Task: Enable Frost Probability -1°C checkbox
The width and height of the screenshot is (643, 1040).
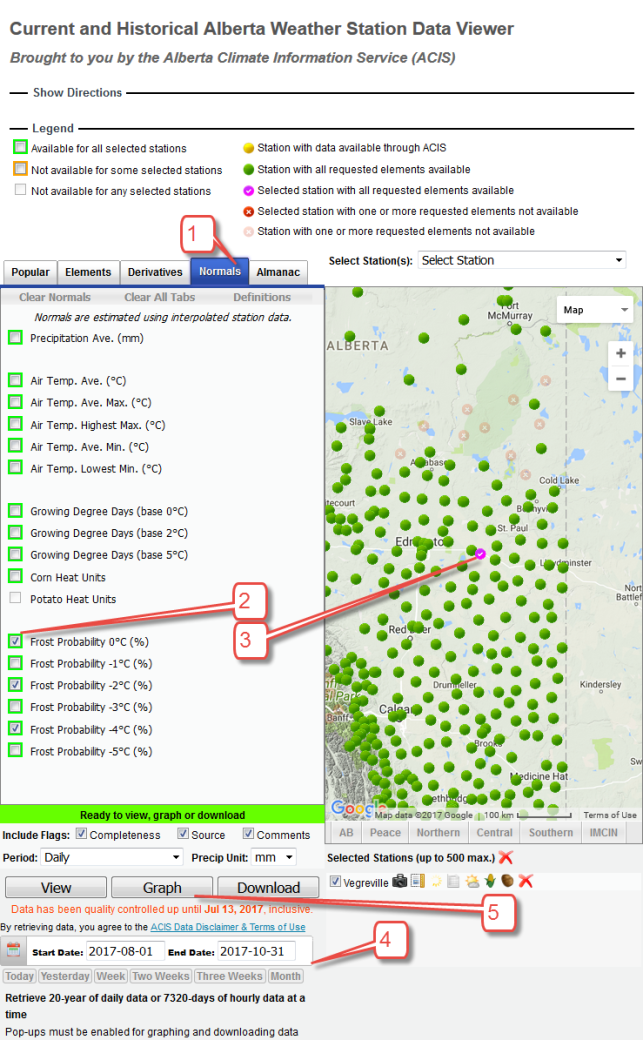Action: point(15,663)
